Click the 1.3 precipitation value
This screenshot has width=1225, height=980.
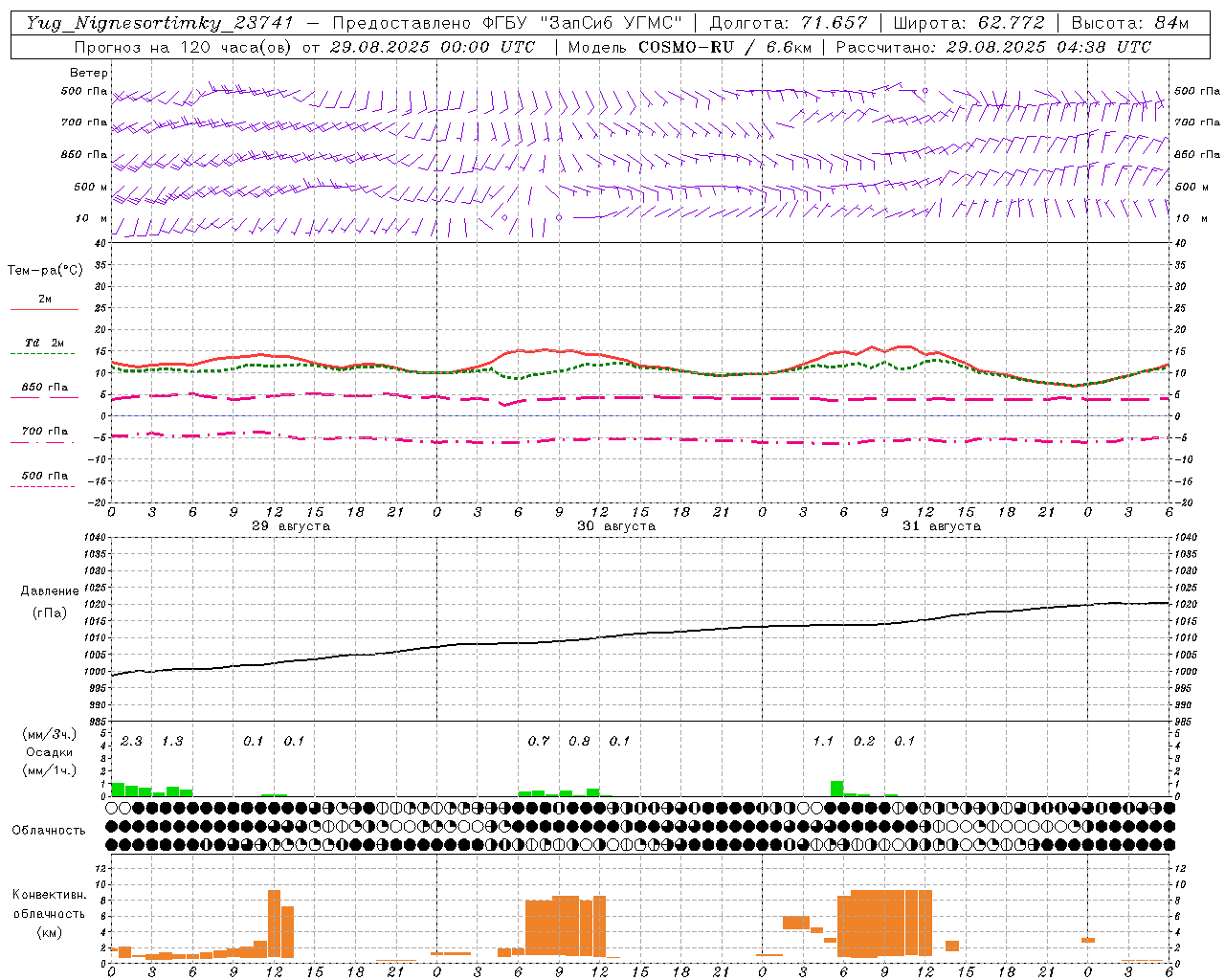pyautogui.click(x=172, y=741)
